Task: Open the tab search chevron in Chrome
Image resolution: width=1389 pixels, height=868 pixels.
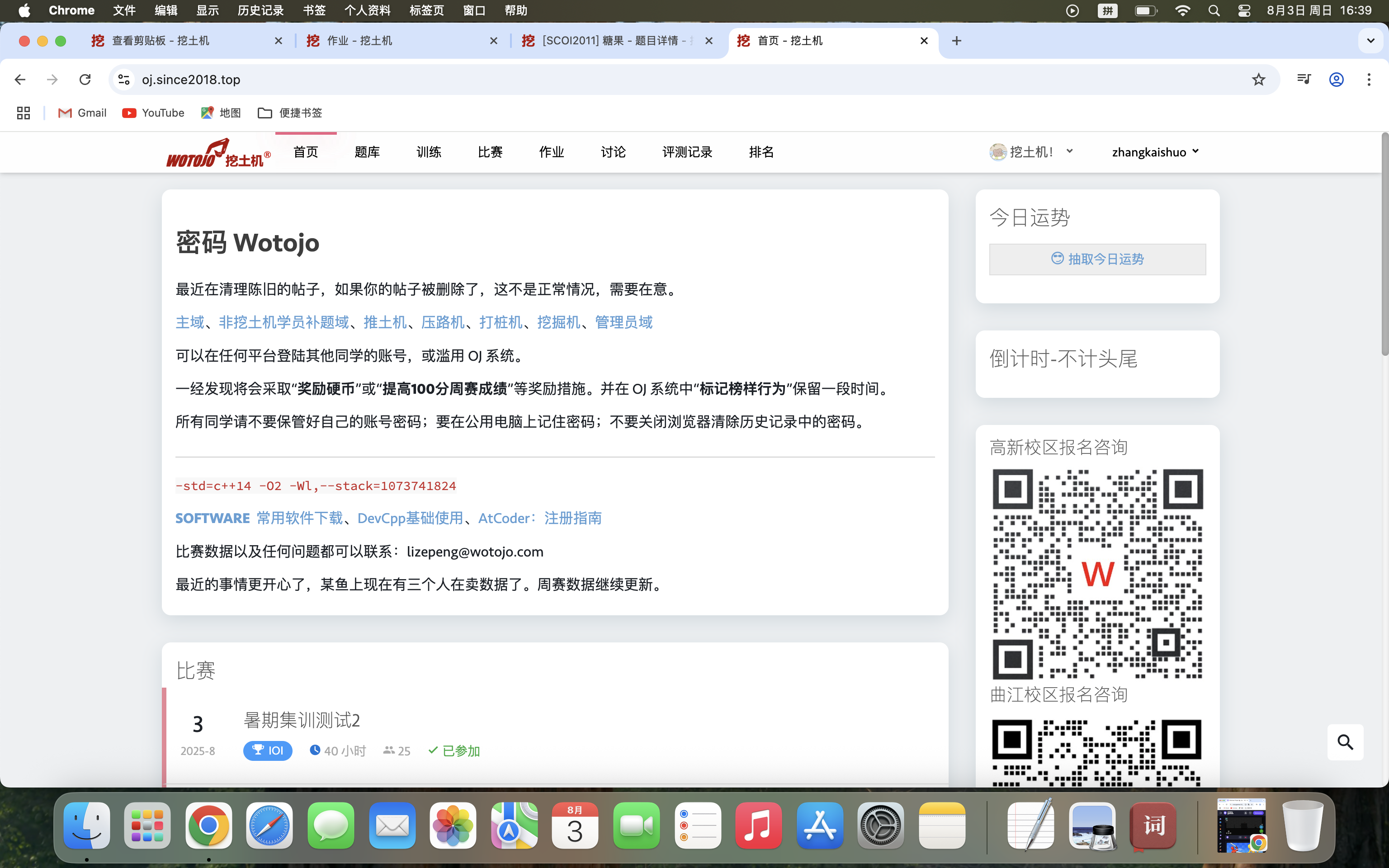Action: (x=1370, y=41)
